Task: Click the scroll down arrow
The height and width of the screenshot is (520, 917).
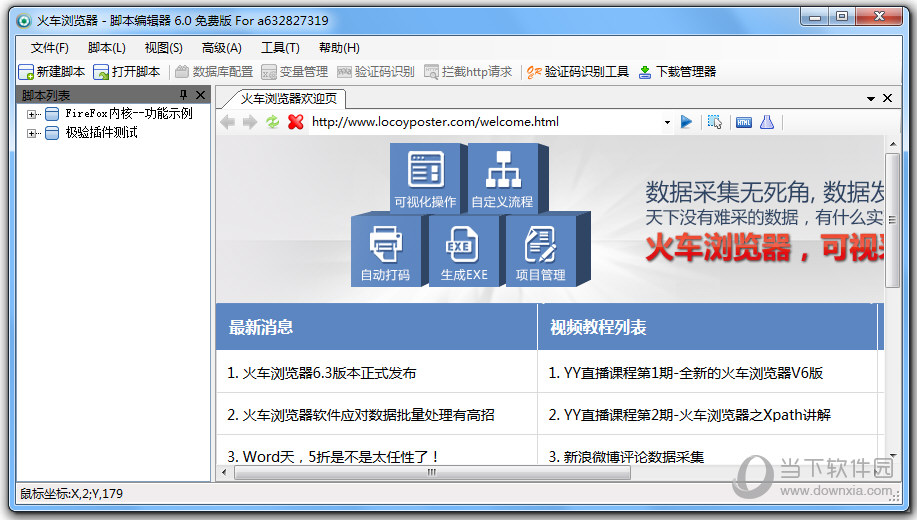Action: [x=892, y=455]
